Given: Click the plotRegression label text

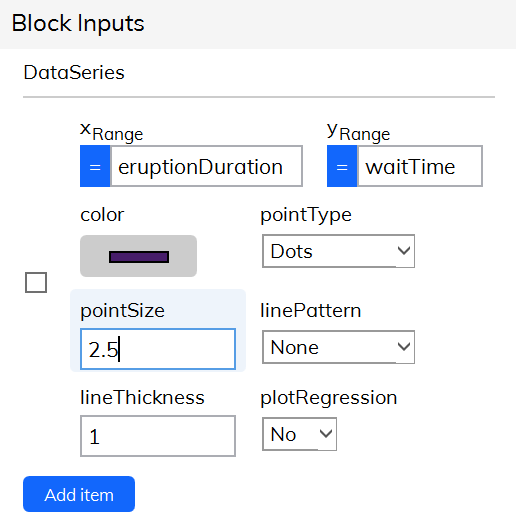Looking at the screenshot, I should tap(329, 398).
